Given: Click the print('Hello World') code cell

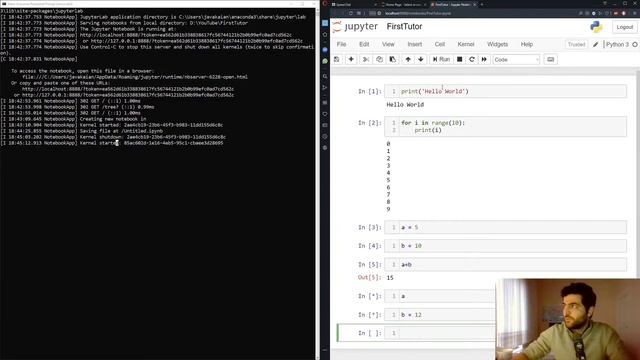Looking at the screenshot, I should coord(505,91).
